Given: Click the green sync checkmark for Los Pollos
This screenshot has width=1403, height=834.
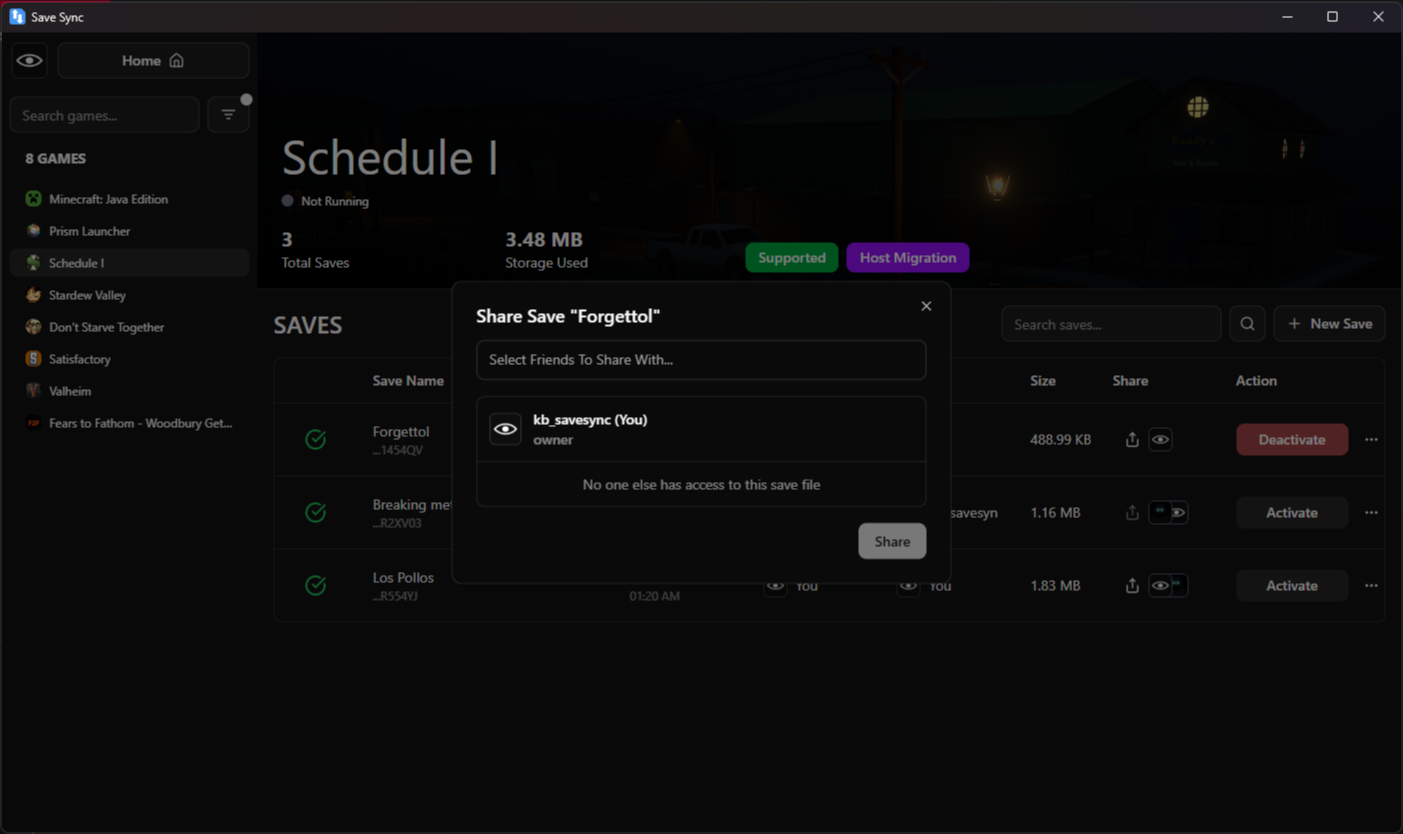Looking at the screenshot, I should pyautogui.click(x=315, y=586).
